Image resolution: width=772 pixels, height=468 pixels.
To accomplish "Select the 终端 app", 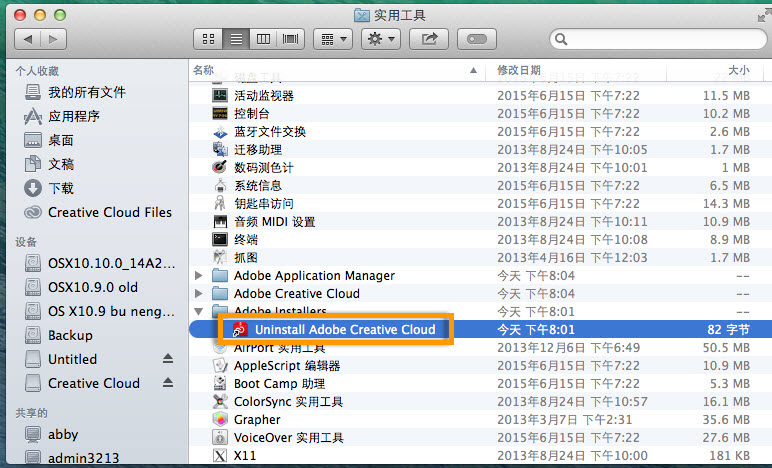I will pos(246,240).
